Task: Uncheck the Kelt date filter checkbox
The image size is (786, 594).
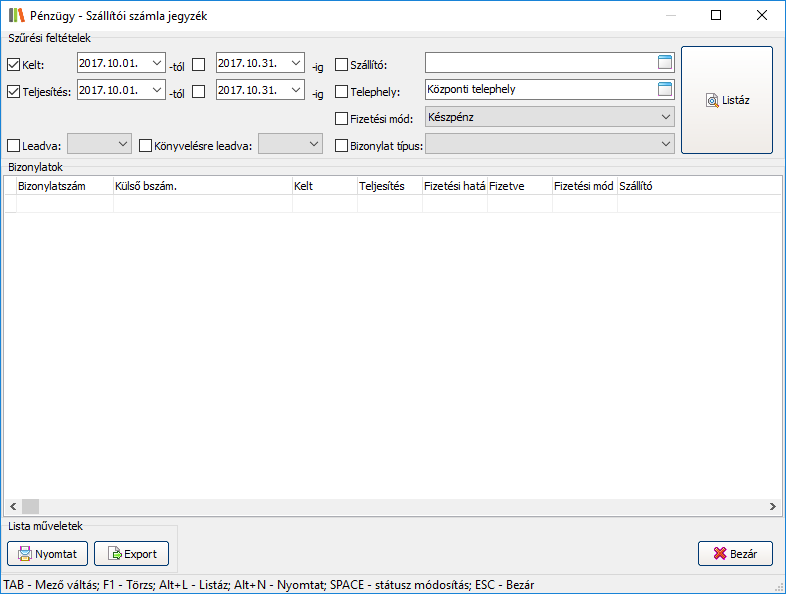Action: coord(14,65)
